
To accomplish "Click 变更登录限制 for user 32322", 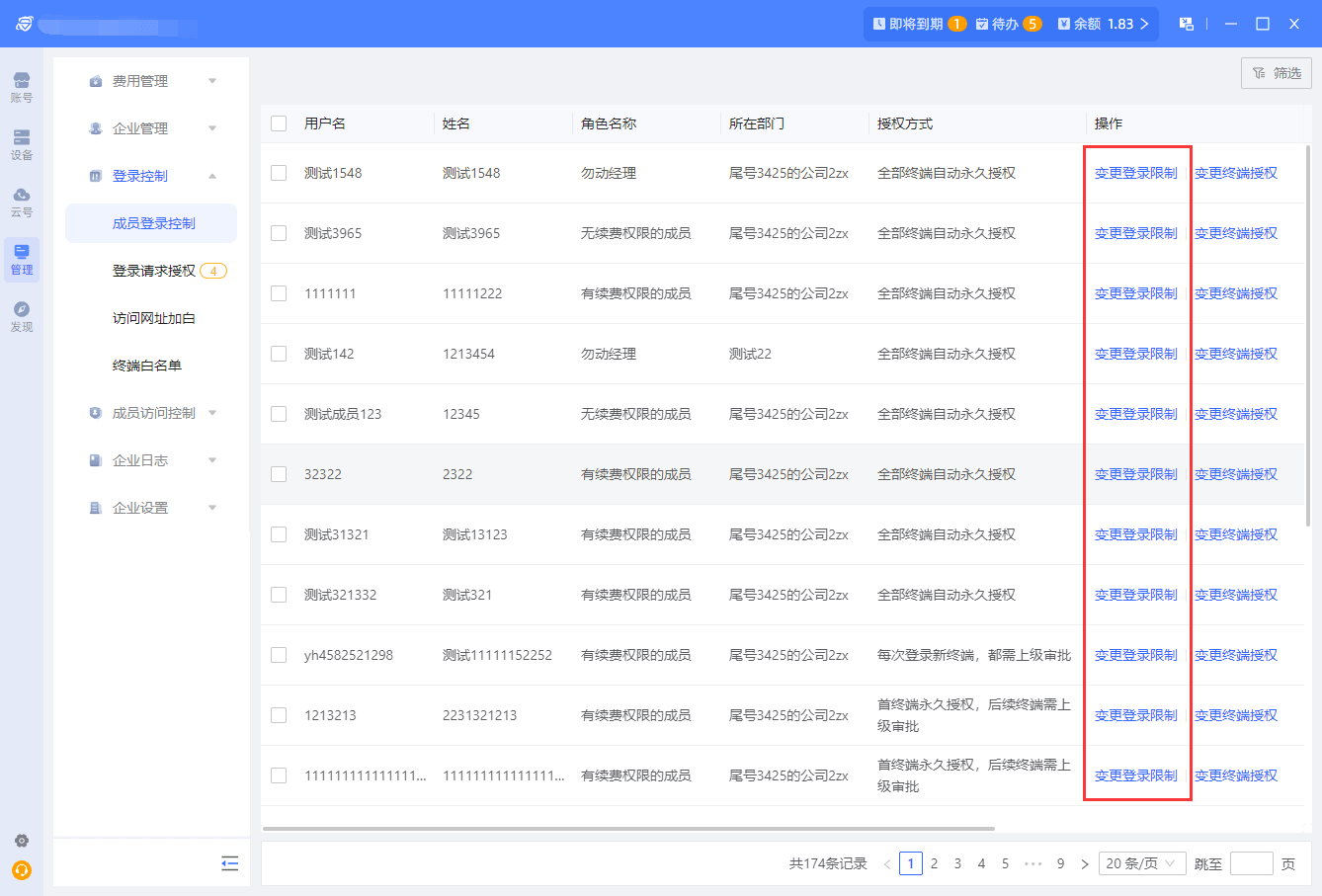I will click(x=1136, y=474).
